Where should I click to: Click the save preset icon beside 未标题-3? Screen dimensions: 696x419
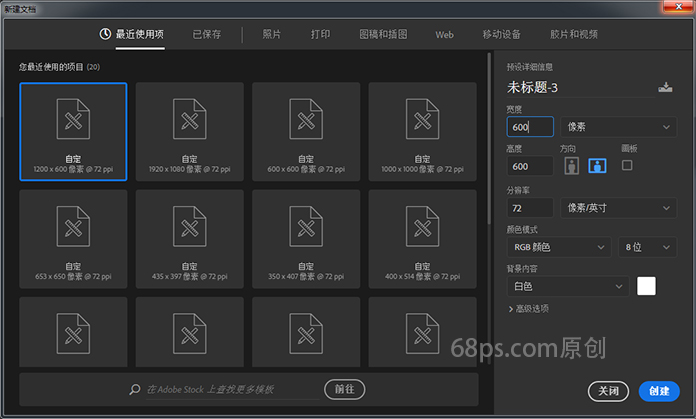coord(665,88)
